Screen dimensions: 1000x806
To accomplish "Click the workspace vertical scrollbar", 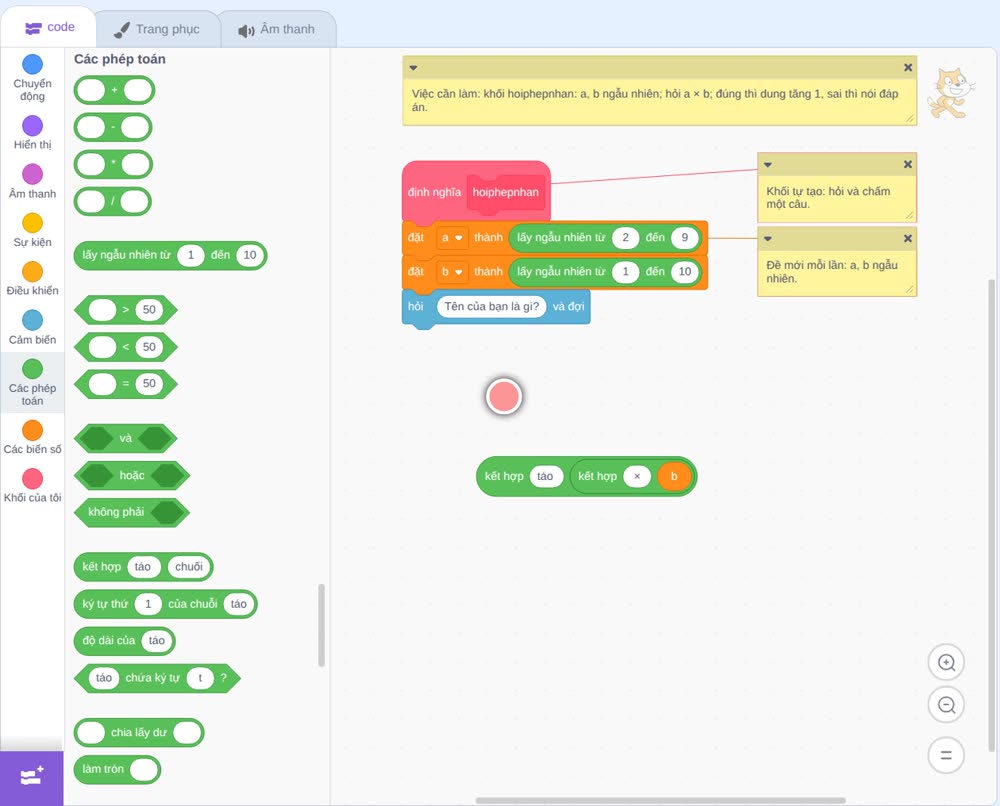I will (x=992, y=515).
